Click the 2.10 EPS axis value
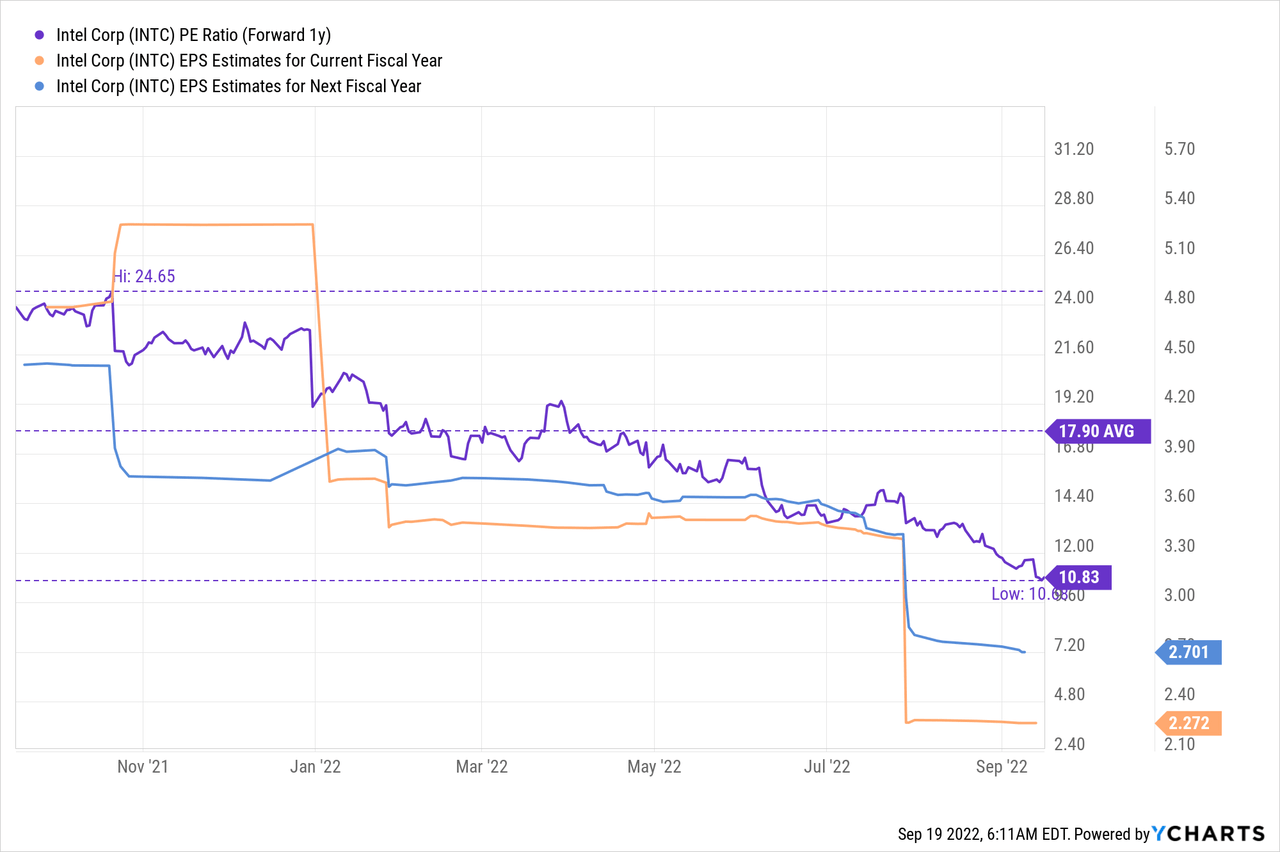 (1181, 745)
